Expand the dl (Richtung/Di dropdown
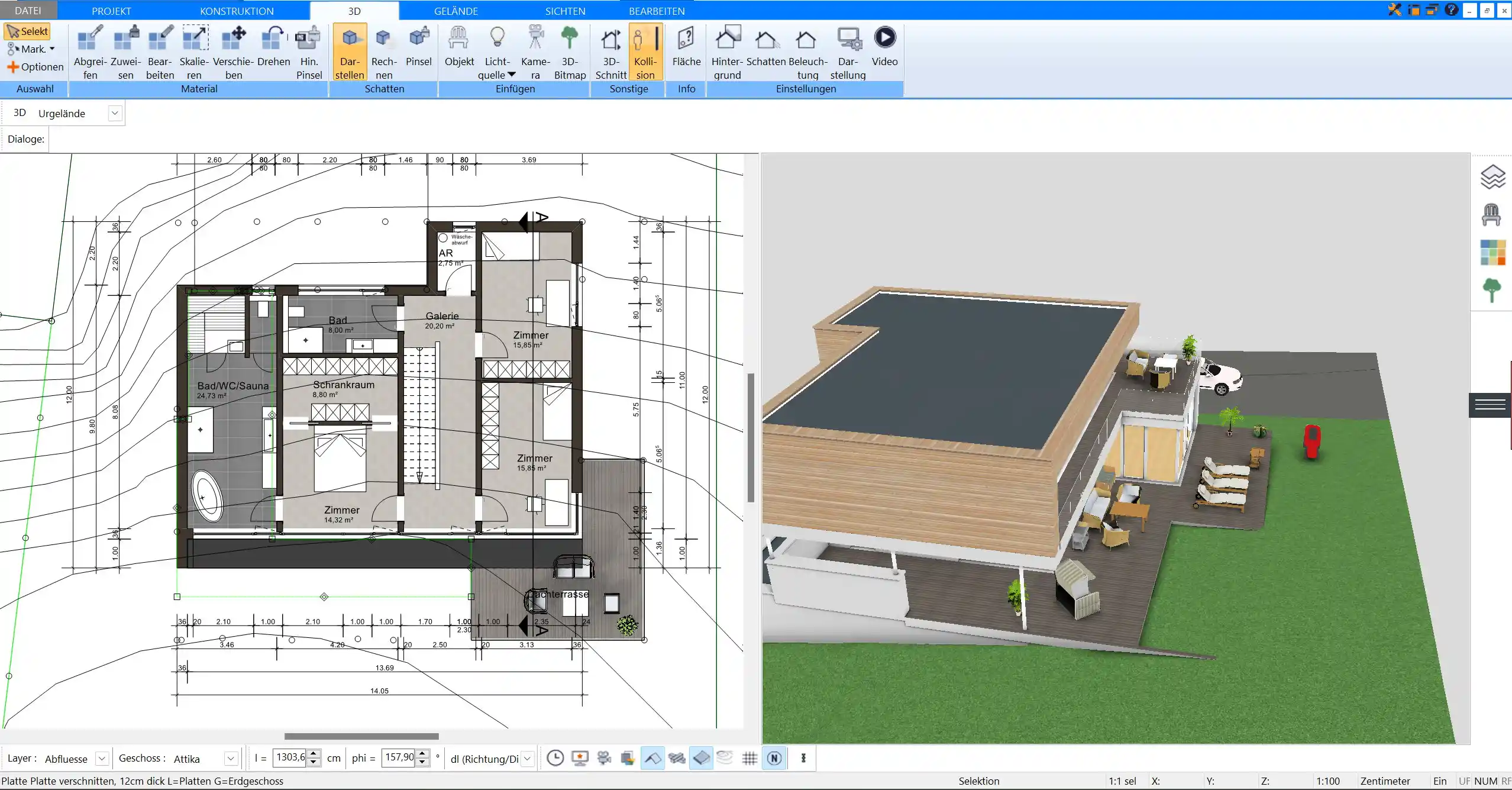 [528, 759]
